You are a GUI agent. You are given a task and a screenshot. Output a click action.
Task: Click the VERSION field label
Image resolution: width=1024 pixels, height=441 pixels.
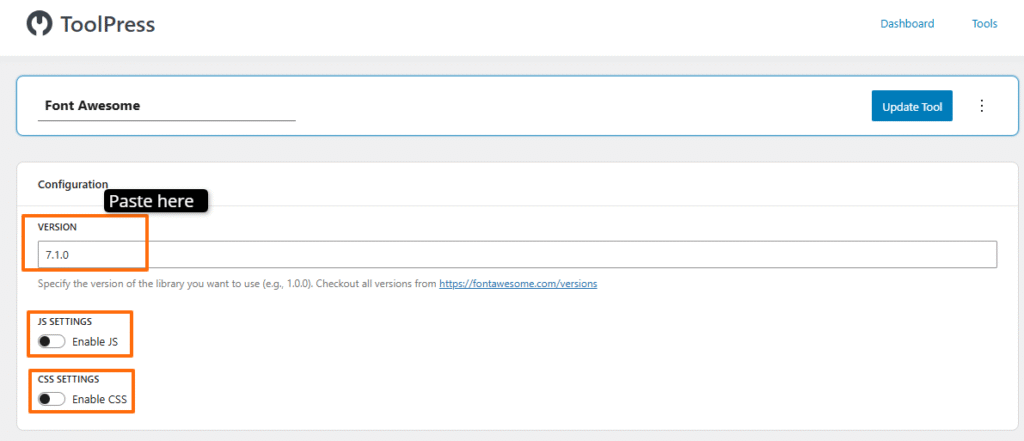[57, 227]
